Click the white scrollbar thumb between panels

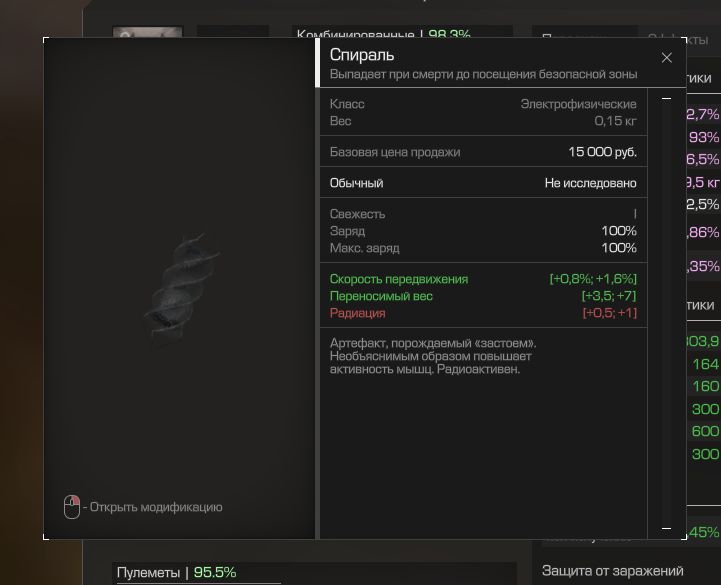317,63
